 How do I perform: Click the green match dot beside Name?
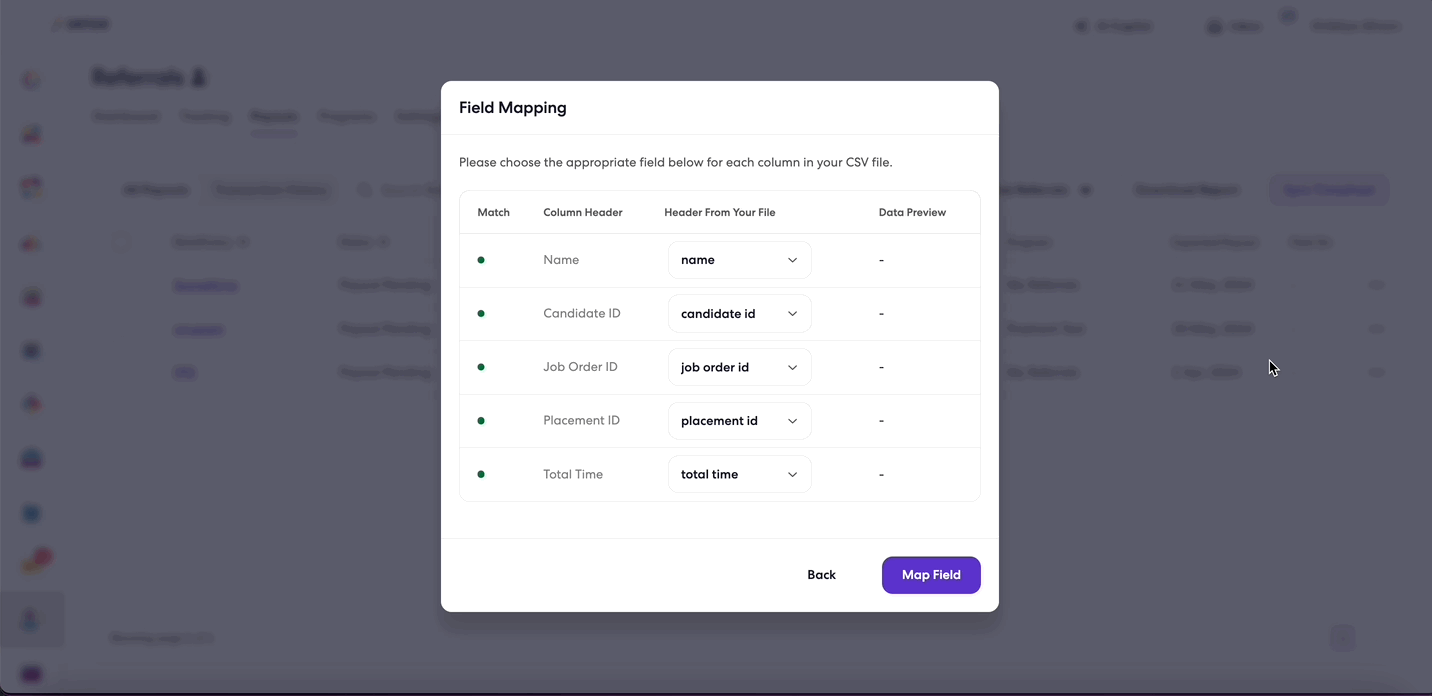(481, 260)
